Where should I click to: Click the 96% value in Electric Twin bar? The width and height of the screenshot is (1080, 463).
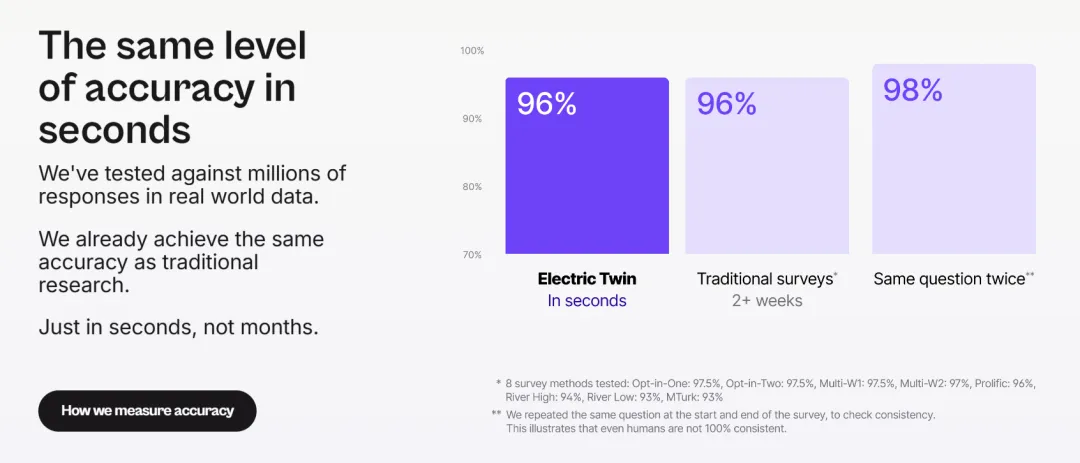[547, 104]
